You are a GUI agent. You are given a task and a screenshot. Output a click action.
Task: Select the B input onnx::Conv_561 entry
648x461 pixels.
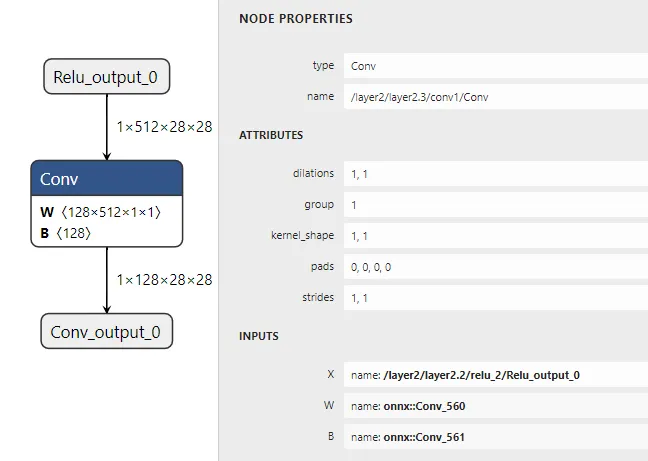tap(495, 437)
